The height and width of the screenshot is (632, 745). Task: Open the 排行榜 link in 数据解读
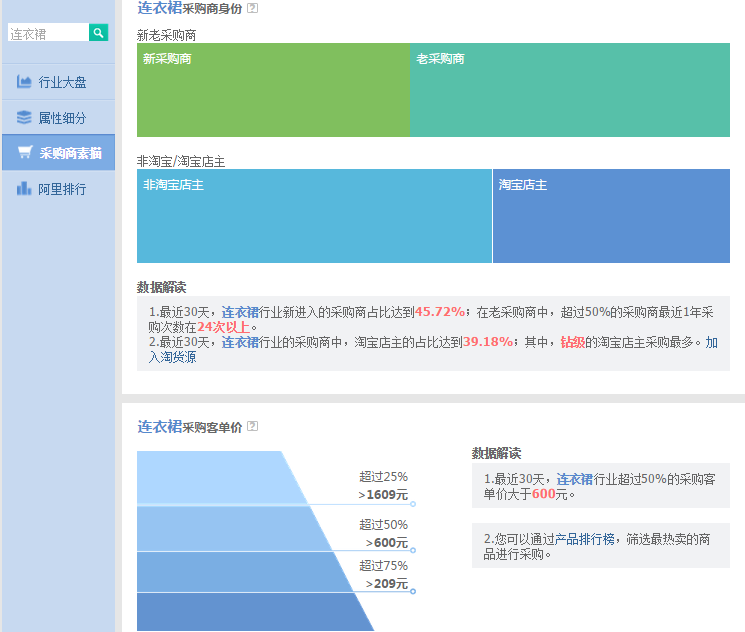pyautogui.click(x=615, y=539)
